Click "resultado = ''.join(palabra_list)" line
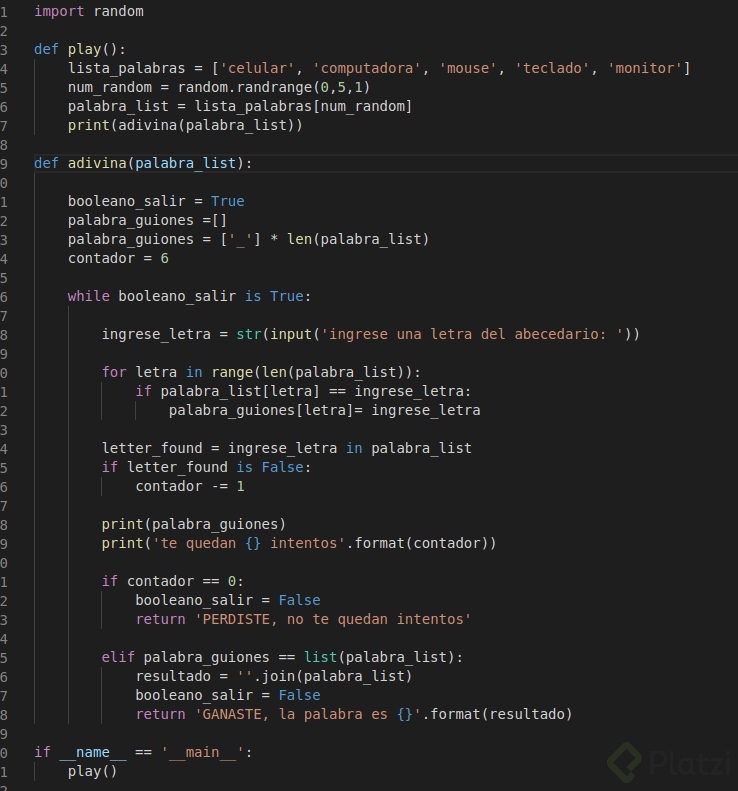This screenshot has width=738, height=791. [x=274, y=676]
